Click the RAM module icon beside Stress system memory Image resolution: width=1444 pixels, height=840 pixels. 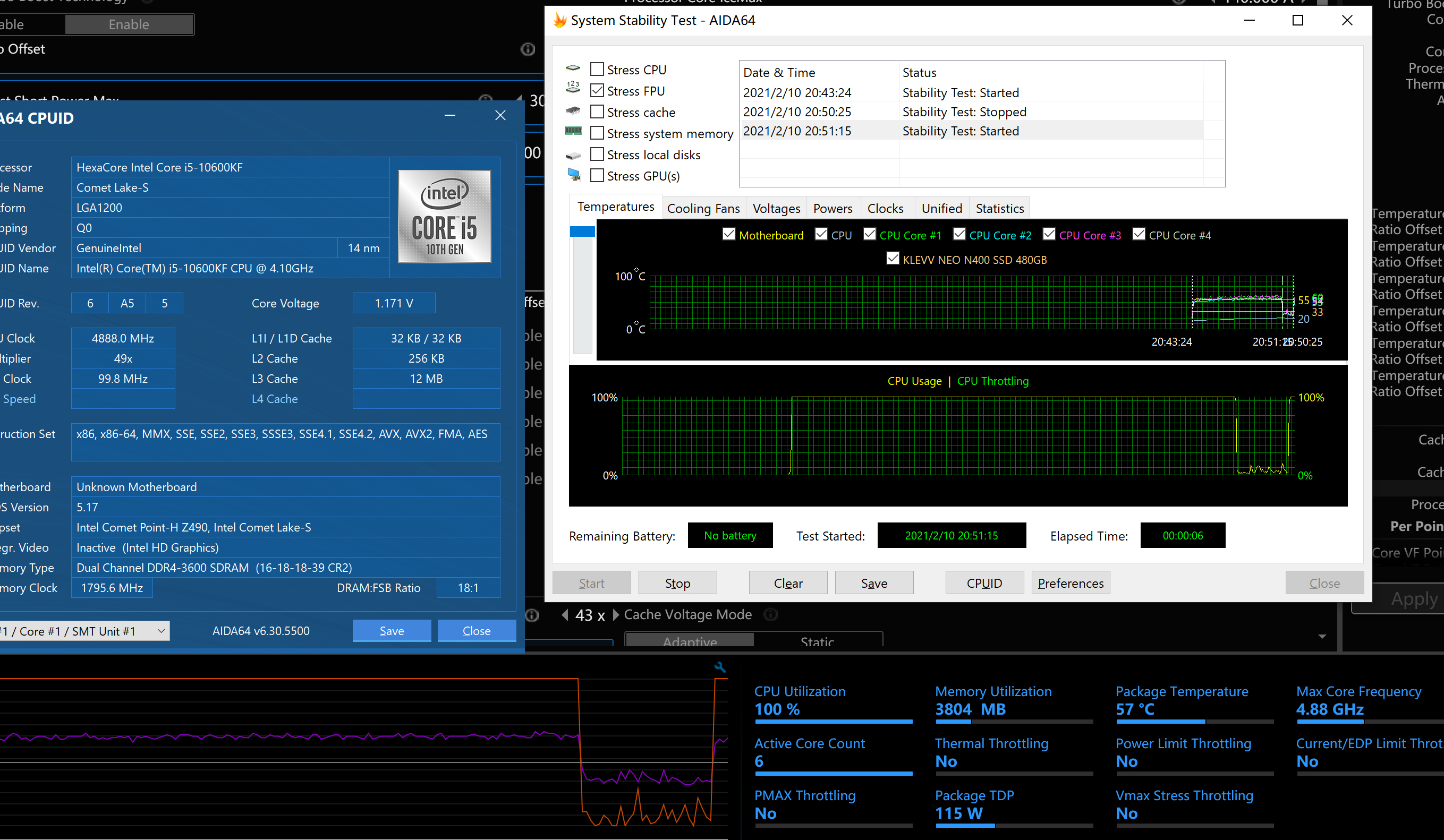point(573,131)
